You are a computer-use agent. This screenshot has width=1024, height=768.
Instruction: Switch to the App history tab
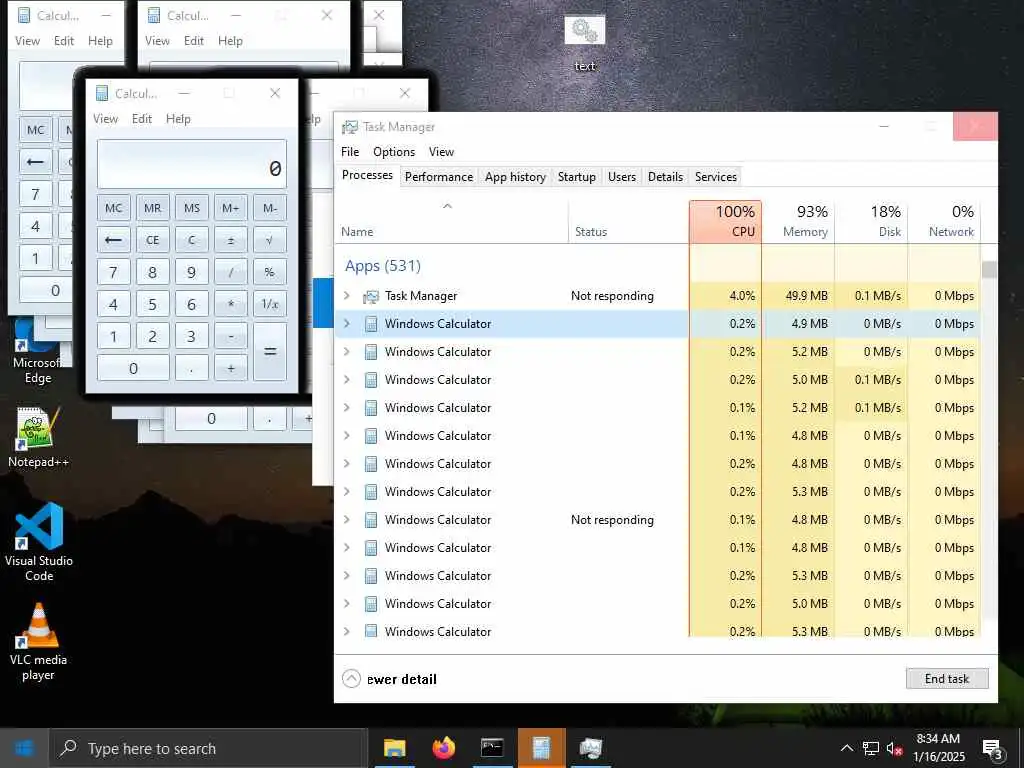515,177
